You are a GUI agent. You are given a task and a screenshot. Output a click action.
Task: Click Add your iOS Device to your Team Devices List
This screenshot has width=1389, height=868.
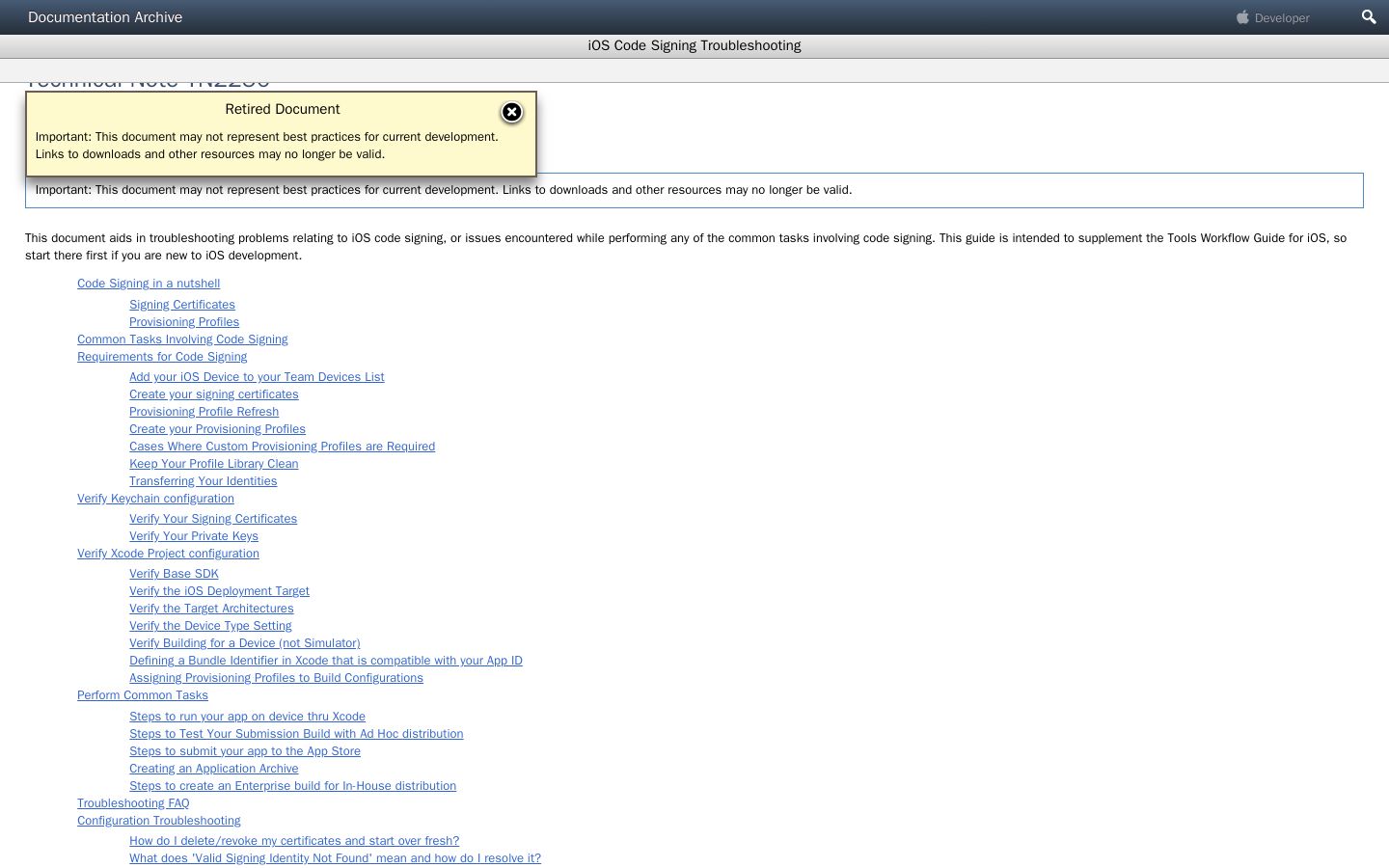(x=257, y=377)
